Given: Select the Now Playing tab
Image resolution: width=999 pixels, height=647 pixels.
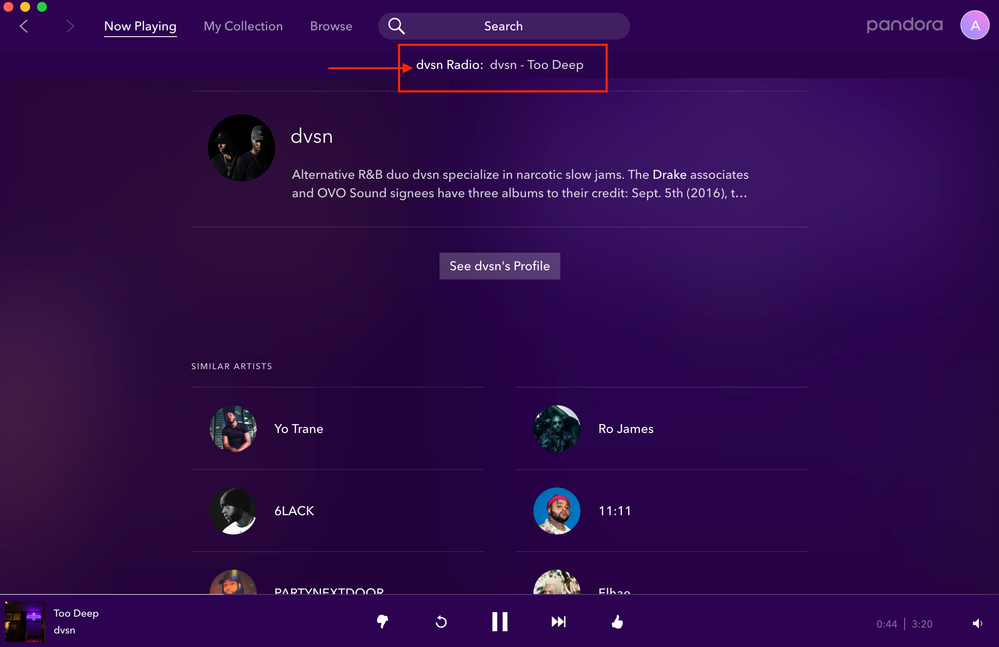Looking at the screenshot, I should (140, 26).
